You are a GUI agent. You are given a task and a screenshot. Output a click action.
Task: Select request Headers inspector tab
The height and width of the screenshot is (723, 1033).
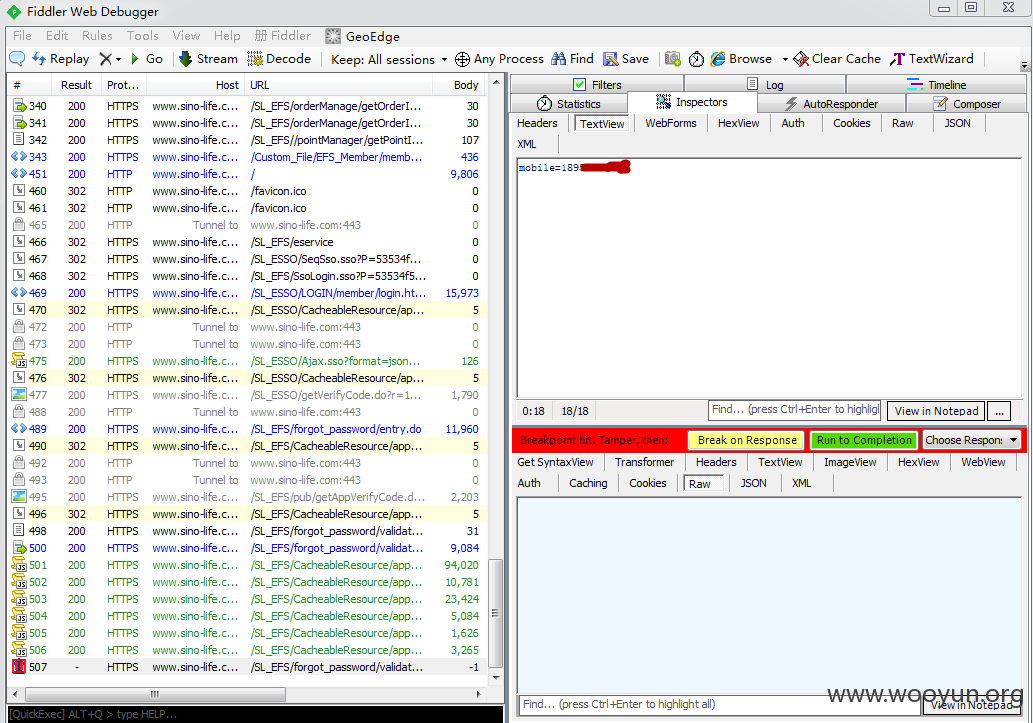click(537, 123)
